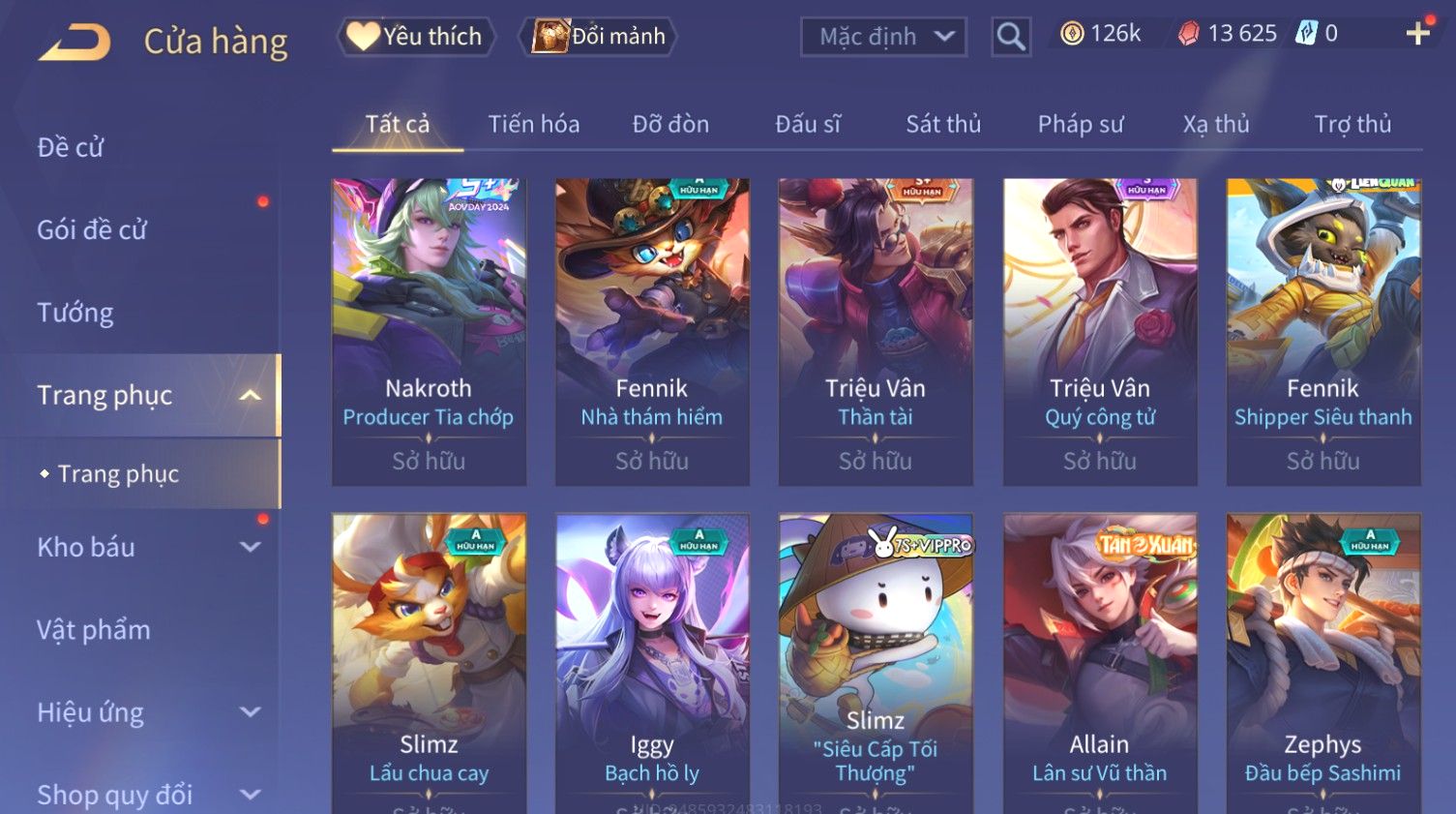
Task: Collapse the Trang phục sidebar section
Action: [x=250, y=395]
